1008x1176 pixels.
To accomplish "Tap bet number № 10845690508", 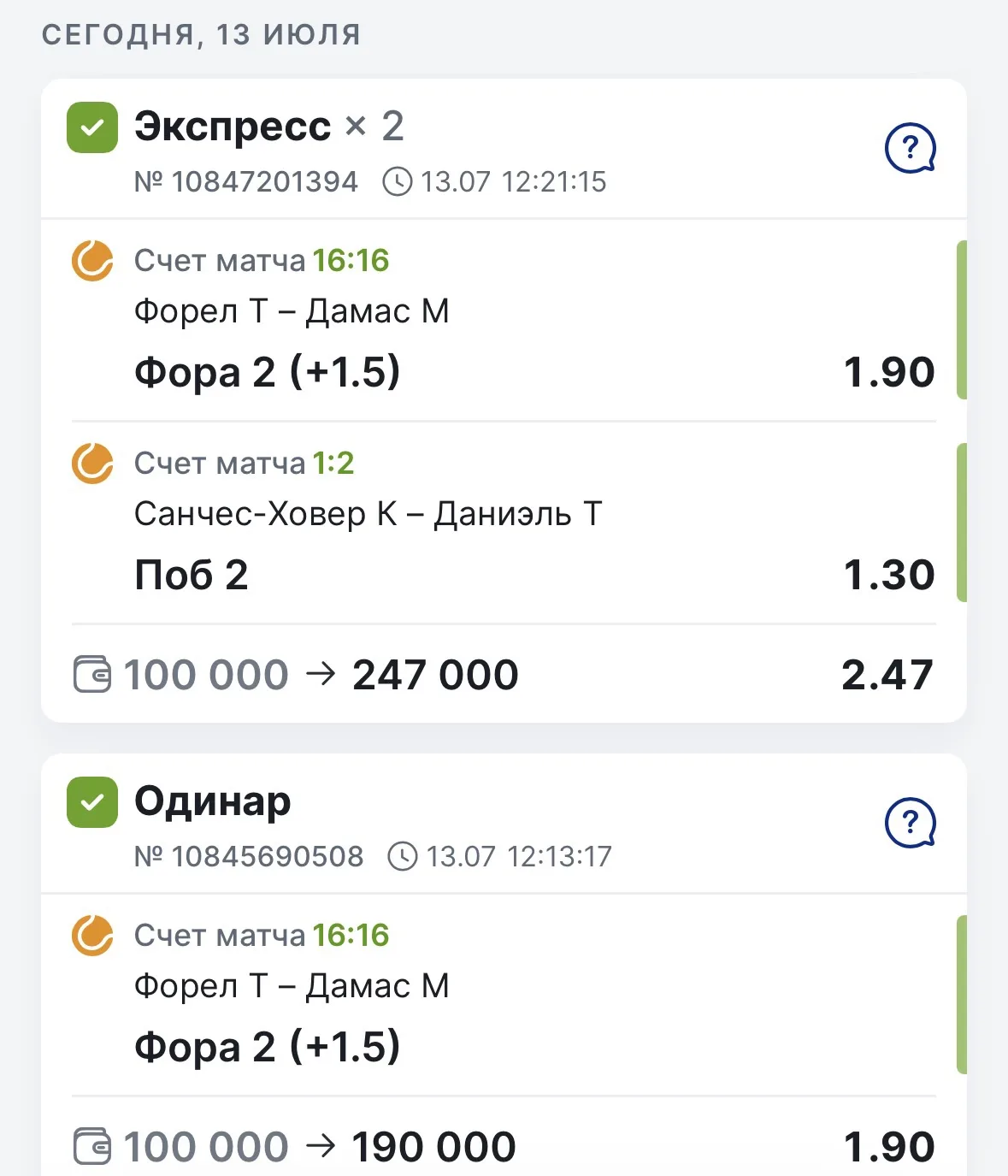I will 249,857.
